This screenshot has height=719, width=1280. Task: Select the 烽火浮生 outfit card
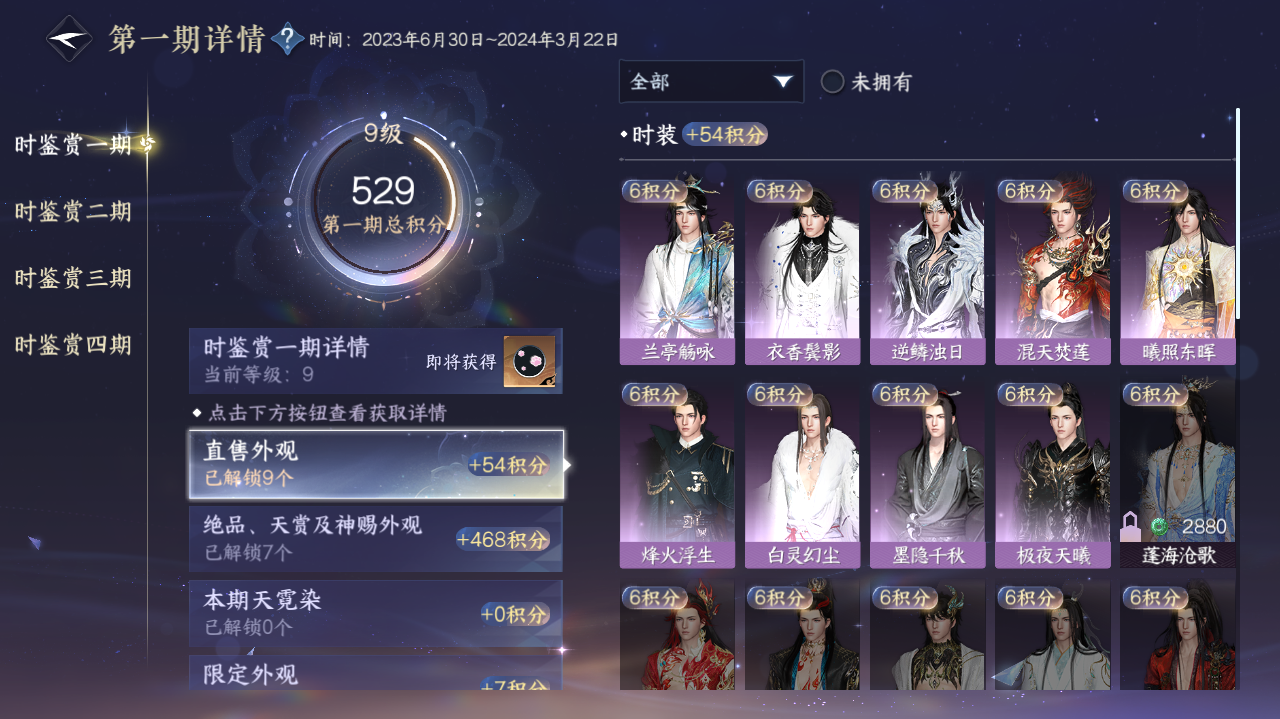point(676,475)
